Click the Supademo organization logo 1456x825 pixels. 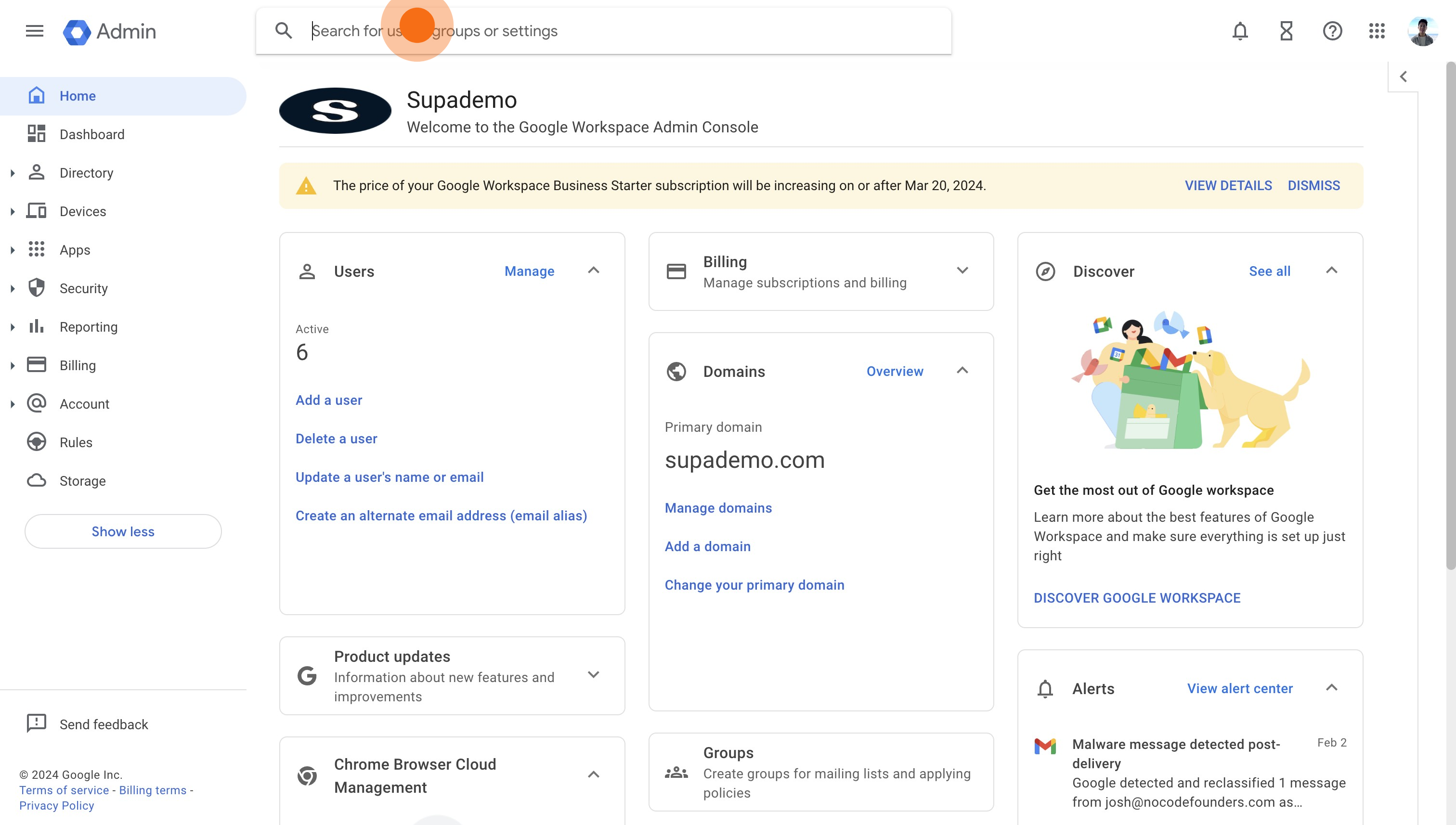pos(335,111)
